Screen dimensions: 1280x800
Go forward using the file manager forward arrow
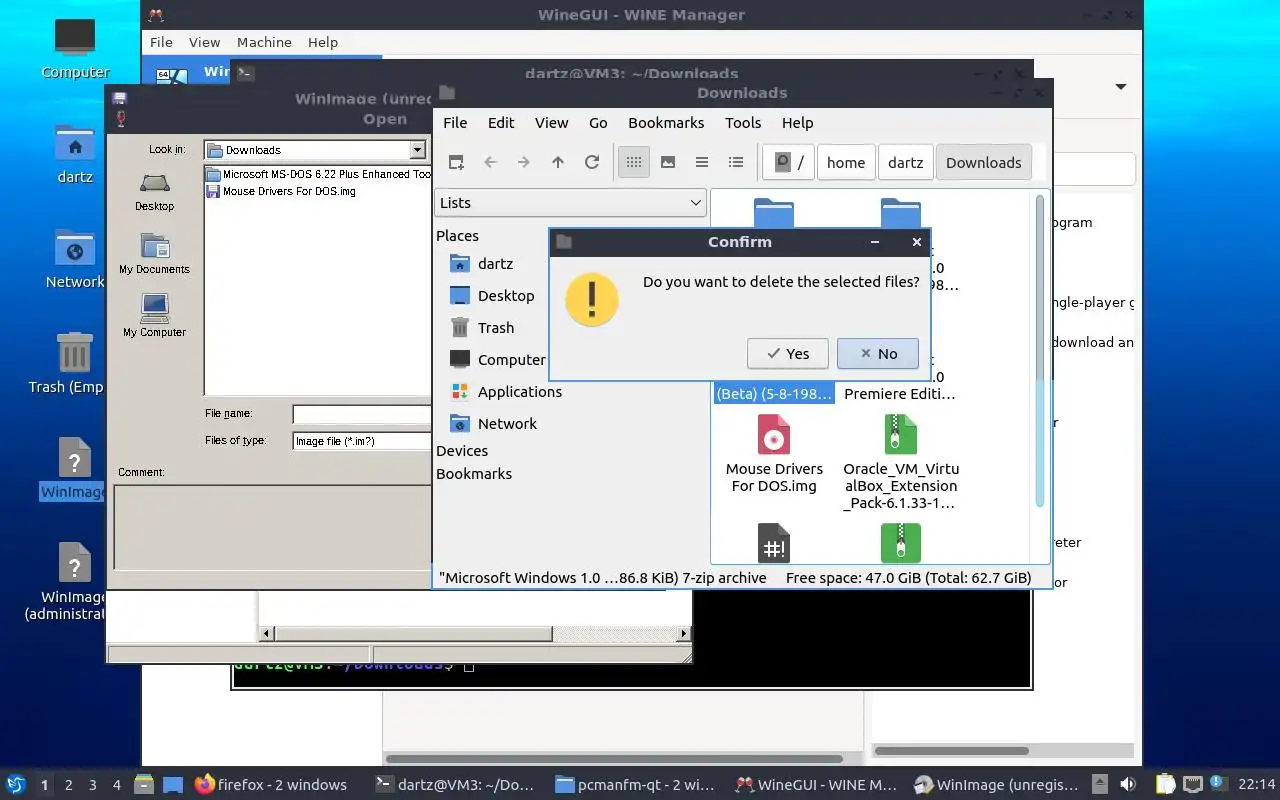524,162
